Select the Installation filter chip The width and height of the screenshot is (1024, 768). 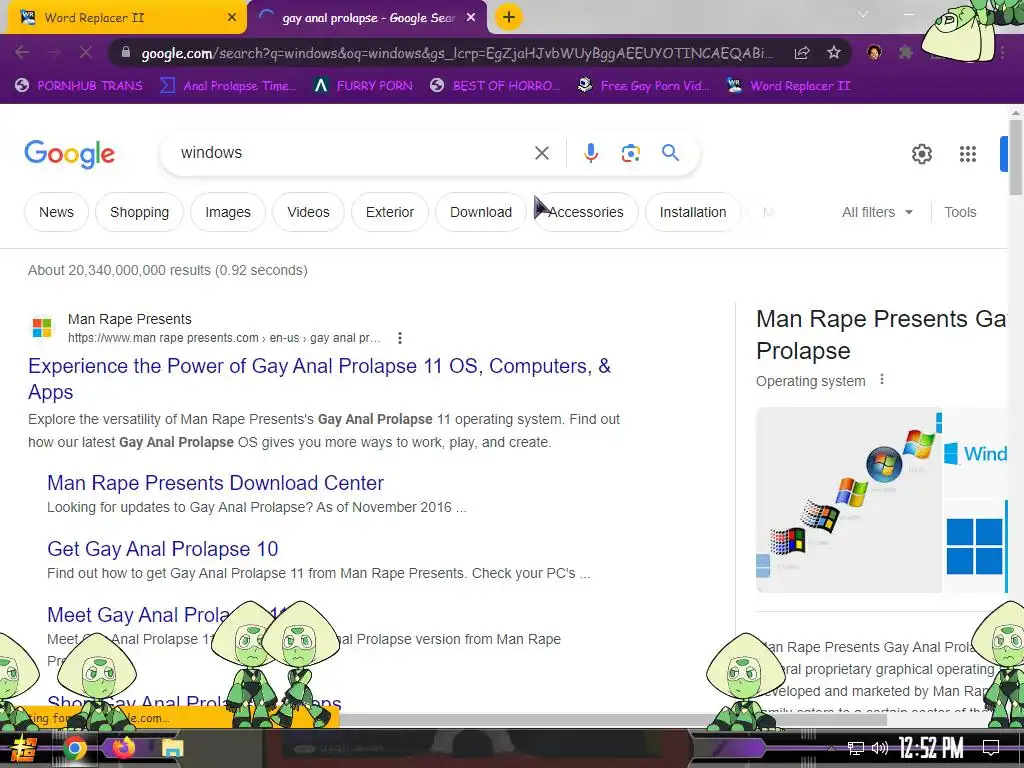[693, 212]
